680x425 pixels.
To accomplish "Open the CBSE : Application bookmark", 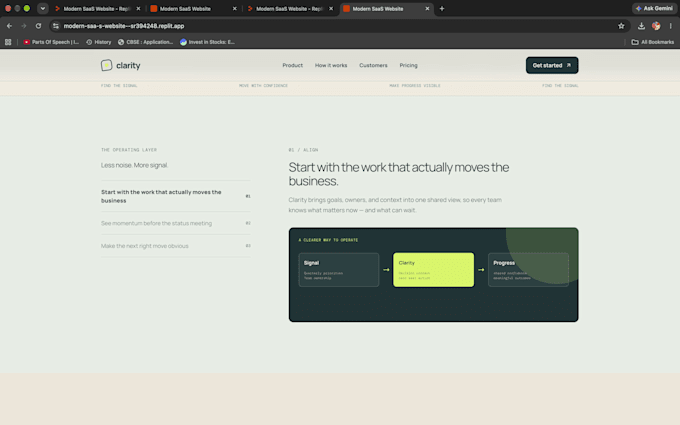I will click(x=145, y=42).
